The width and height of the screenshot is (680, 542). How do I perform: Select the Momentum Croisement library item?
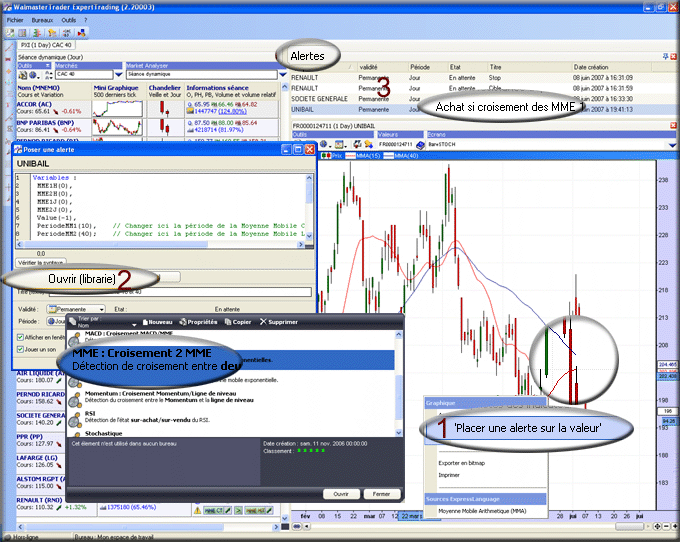point(232,397)
